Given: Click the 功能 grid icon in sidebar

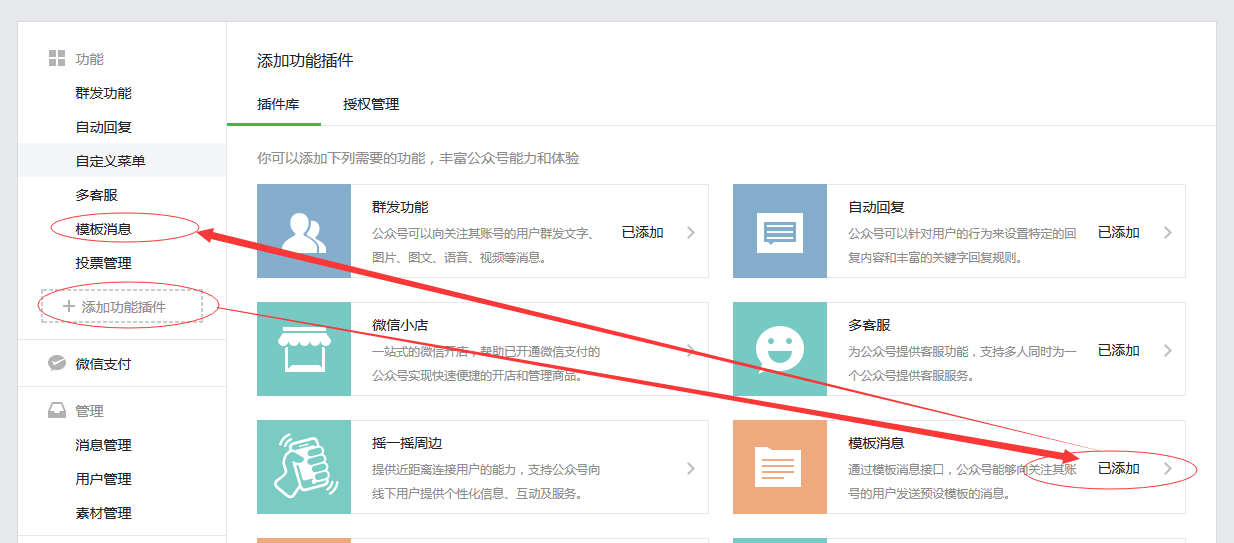Looking at the screenshot, I should tap(57, 59).
